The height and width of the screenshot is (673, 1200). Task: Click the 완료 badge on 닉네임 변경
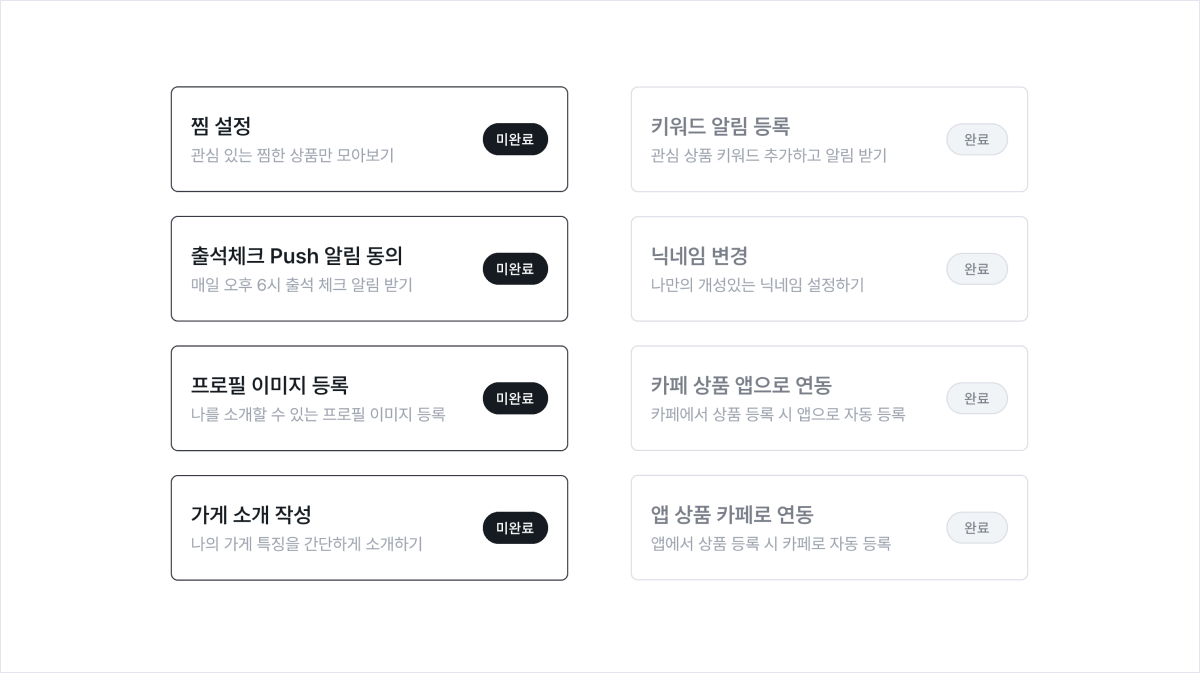tap(977, 268)
